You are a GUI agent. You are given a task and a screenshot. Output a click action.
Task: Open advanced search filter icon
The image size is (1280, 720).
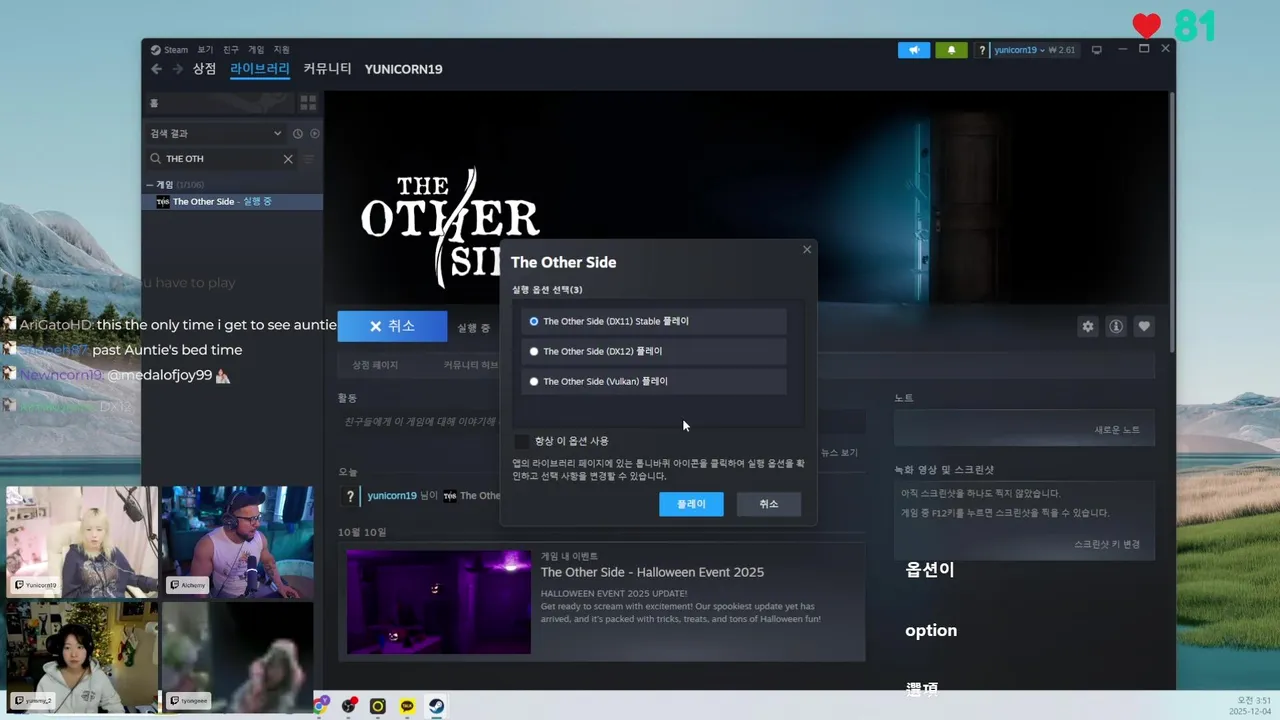[309, 159]
